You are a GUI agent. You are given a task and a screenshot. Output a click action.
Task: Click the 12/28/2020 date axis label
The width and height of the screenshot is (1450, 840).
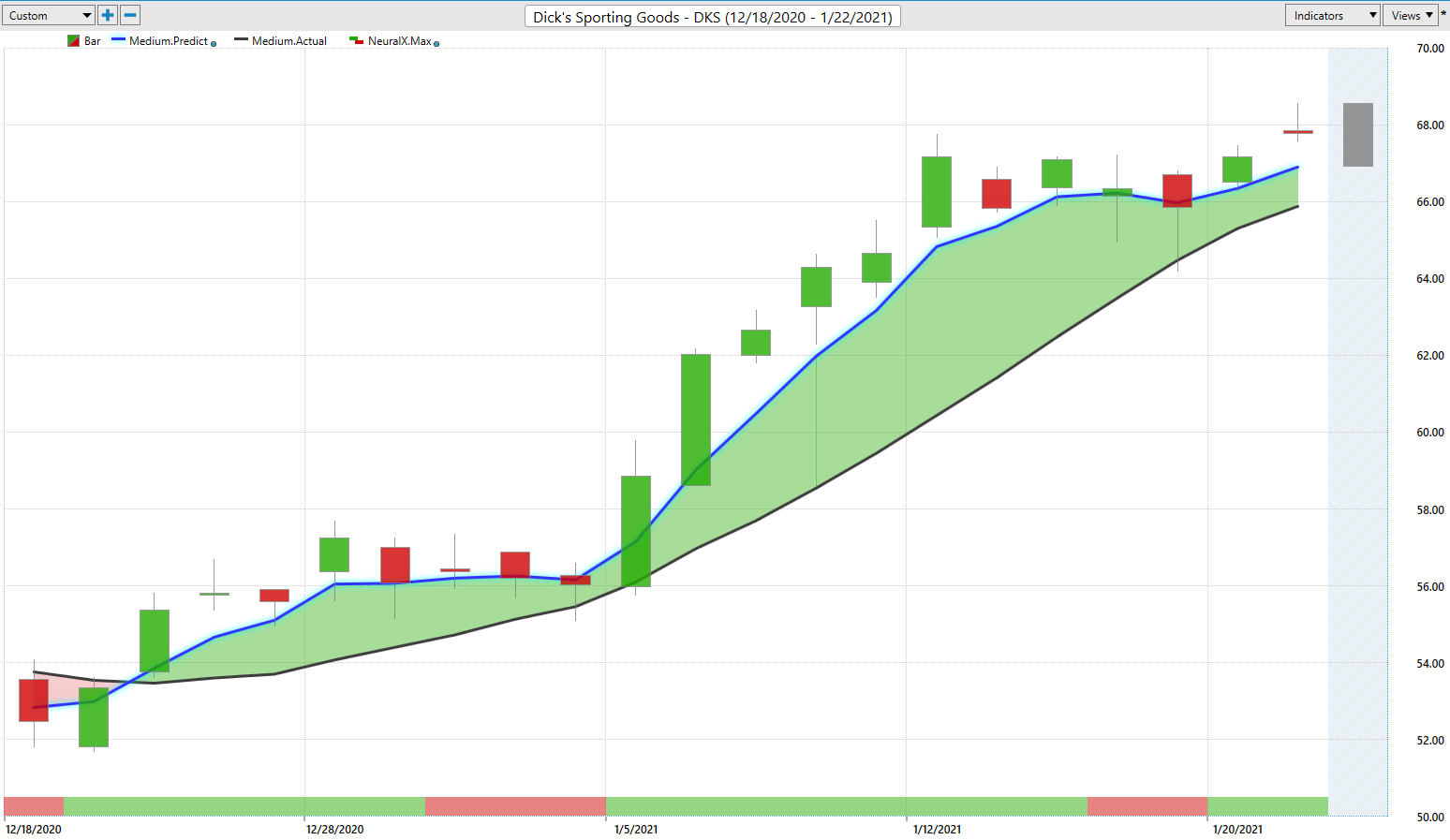[334, 829]
